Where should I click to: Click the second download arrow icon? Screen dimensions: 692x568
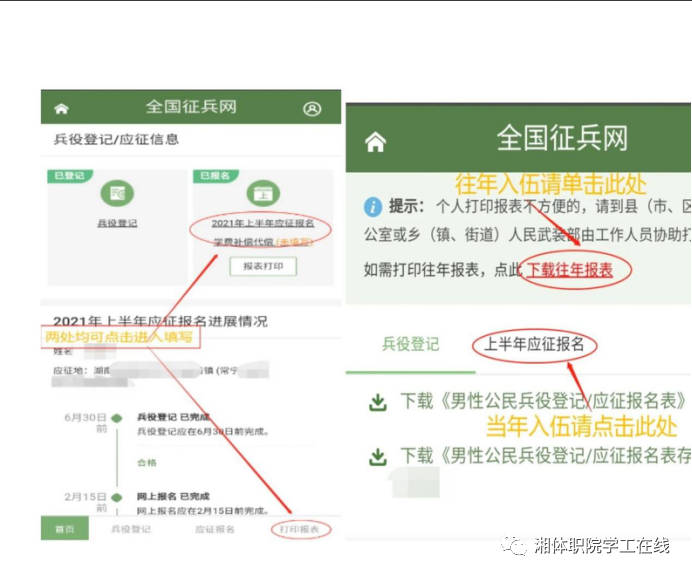coord(378,457)
